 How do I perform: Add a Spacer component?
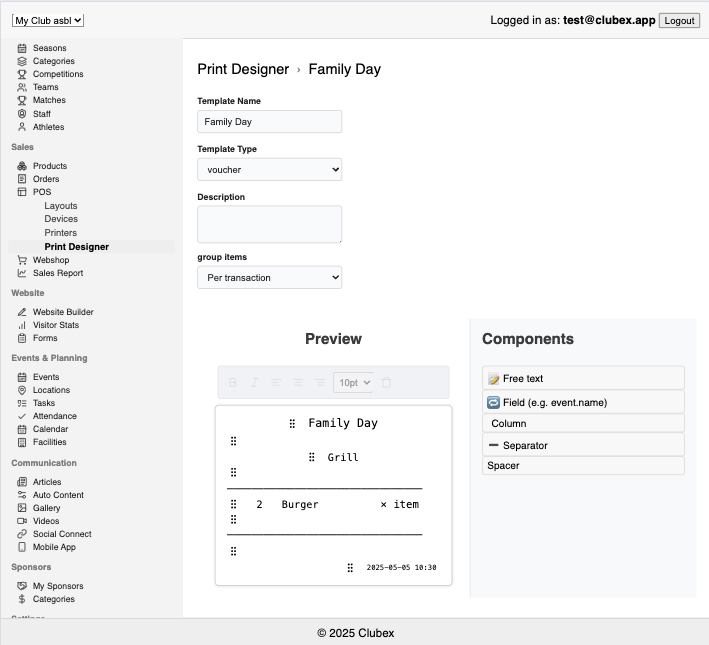[x=583, y=465]
